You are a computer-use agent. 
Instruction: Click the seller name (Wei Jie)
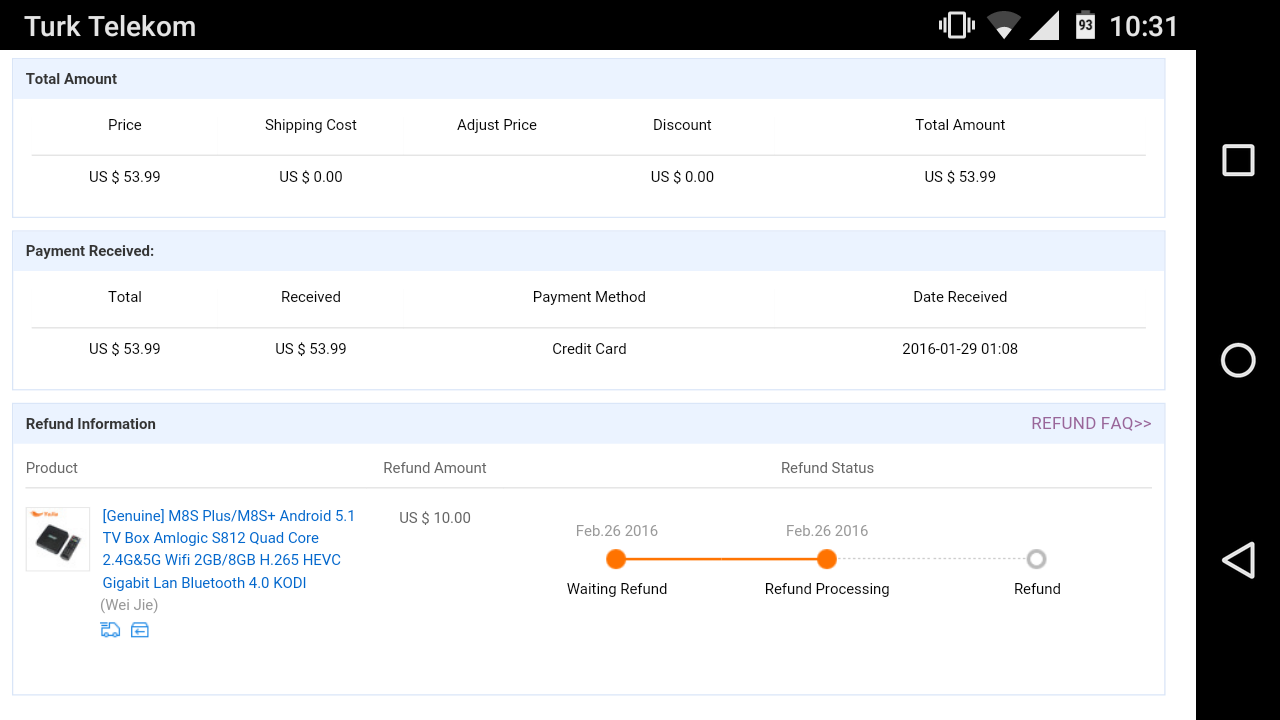pos(129,605)
